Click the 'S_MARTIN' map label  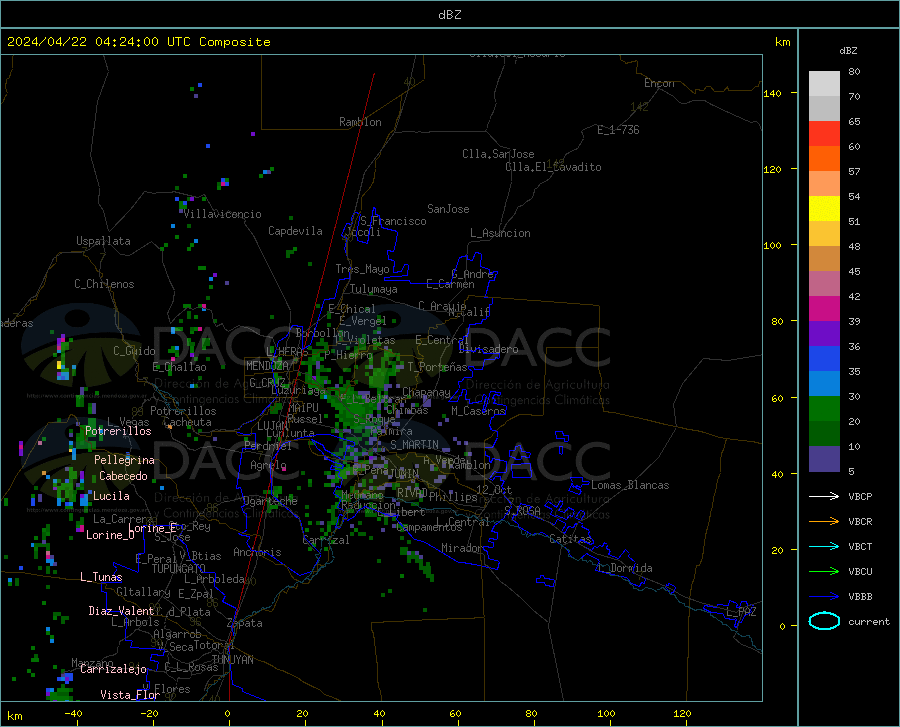[414, 445]
